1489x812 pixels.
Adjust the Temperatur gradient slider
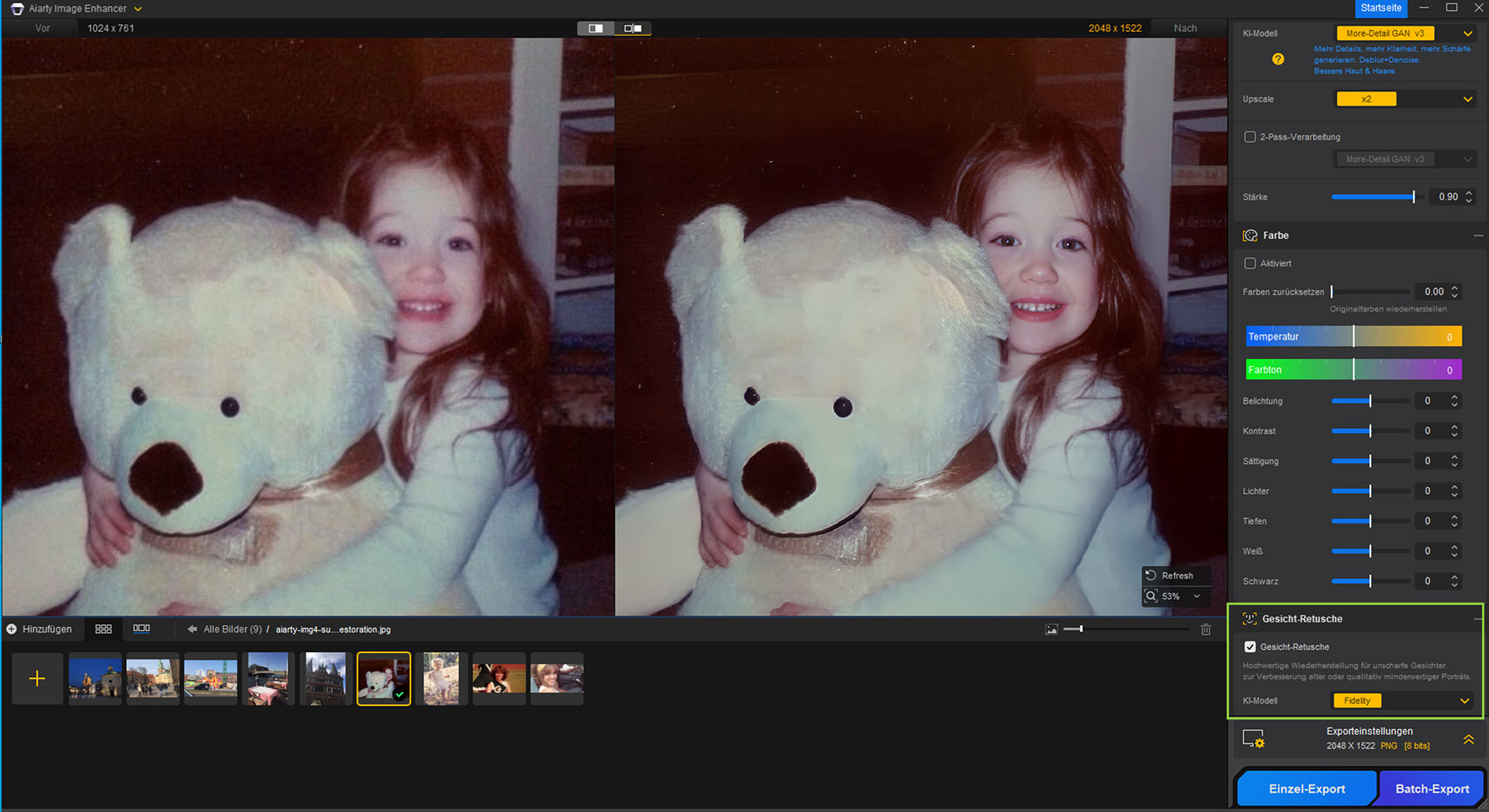click(x=1353, y=337)
